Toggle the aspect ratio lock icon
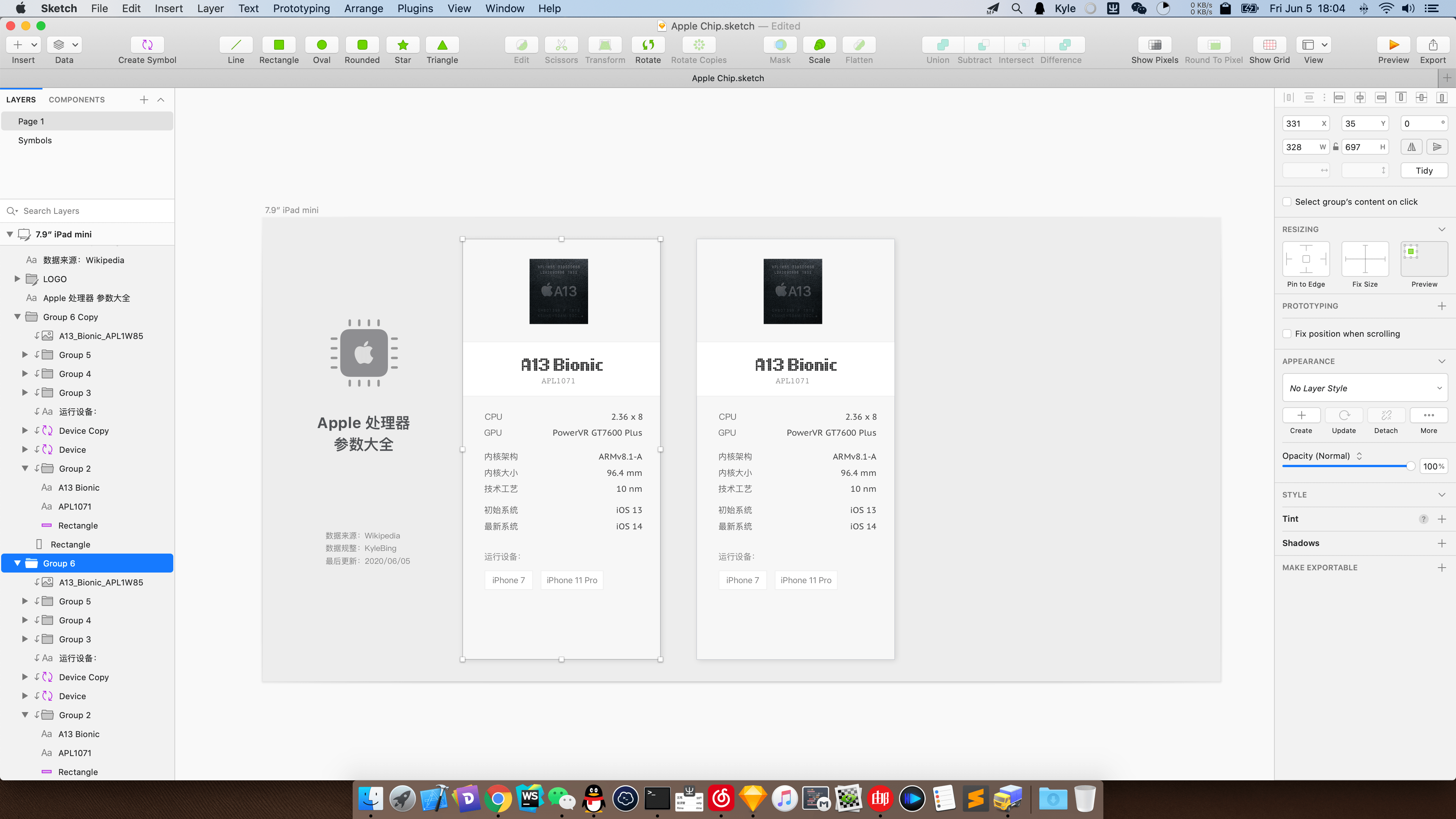Viewport: 1456px width, 819px height. tap(1335, 147)
